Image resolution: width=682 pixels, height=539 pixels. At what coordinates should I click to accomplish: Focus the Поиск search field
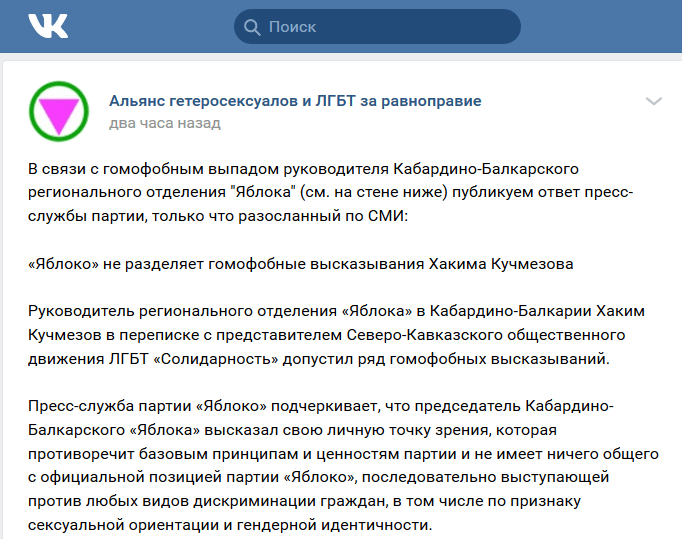[x=380, y=27]
